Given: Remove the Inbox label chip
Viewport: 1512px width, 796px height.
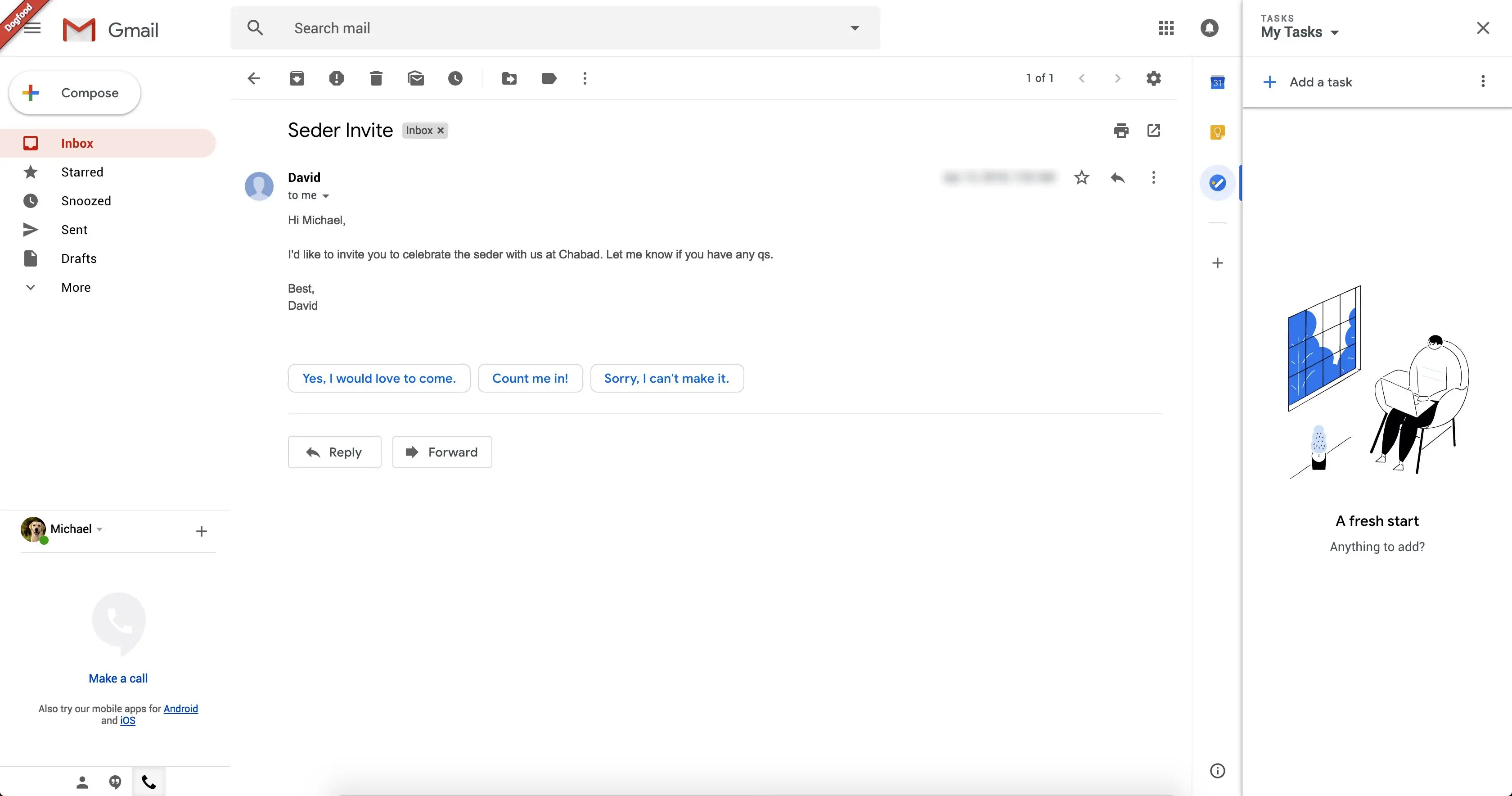Looking at the screenshot, I should [441, 131].
